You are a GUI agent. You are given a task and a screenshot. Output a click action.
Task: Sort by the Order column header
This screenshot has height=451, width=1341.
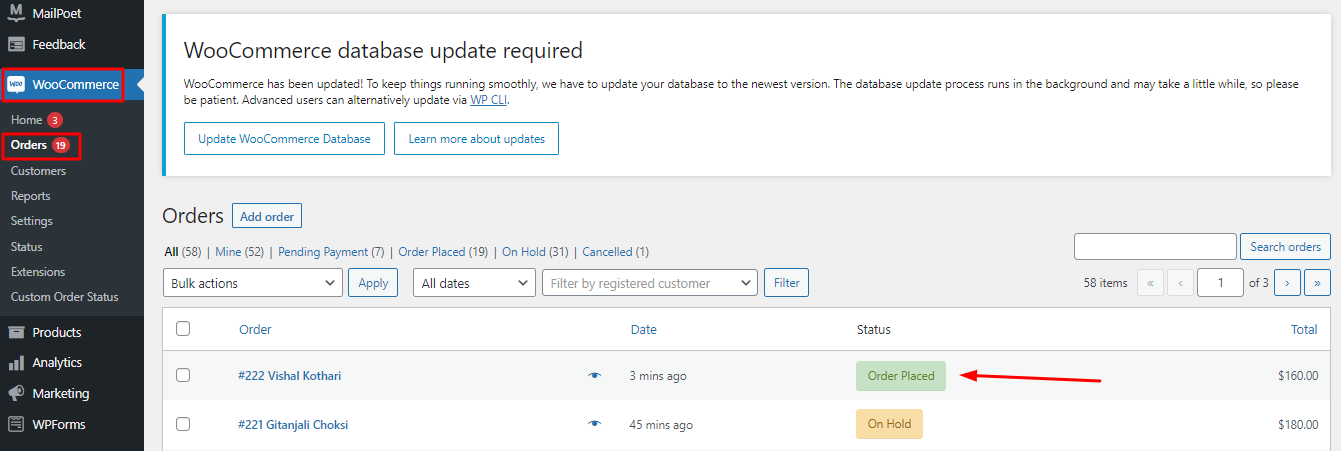click(x=255, y=329)
